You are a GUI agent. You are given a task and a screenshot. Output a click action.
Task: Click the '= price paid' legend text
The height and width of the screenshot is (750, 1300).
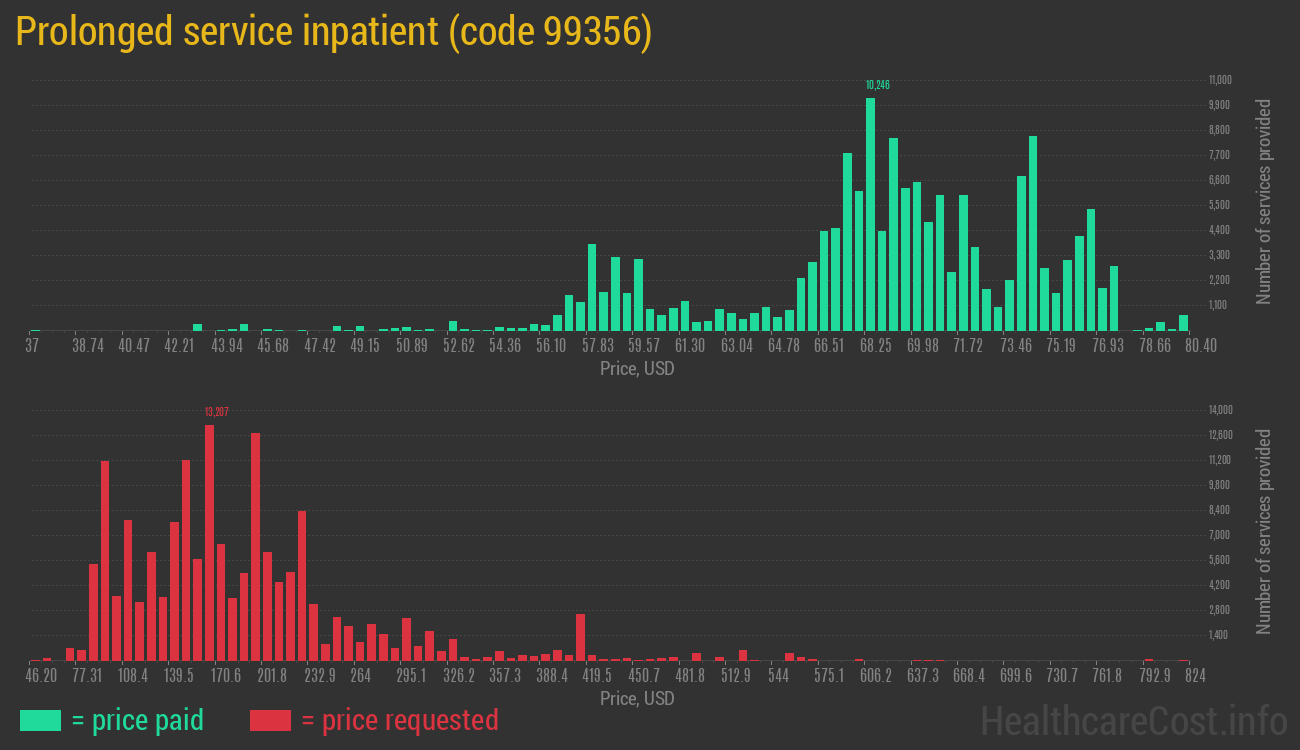pos(137,720)
